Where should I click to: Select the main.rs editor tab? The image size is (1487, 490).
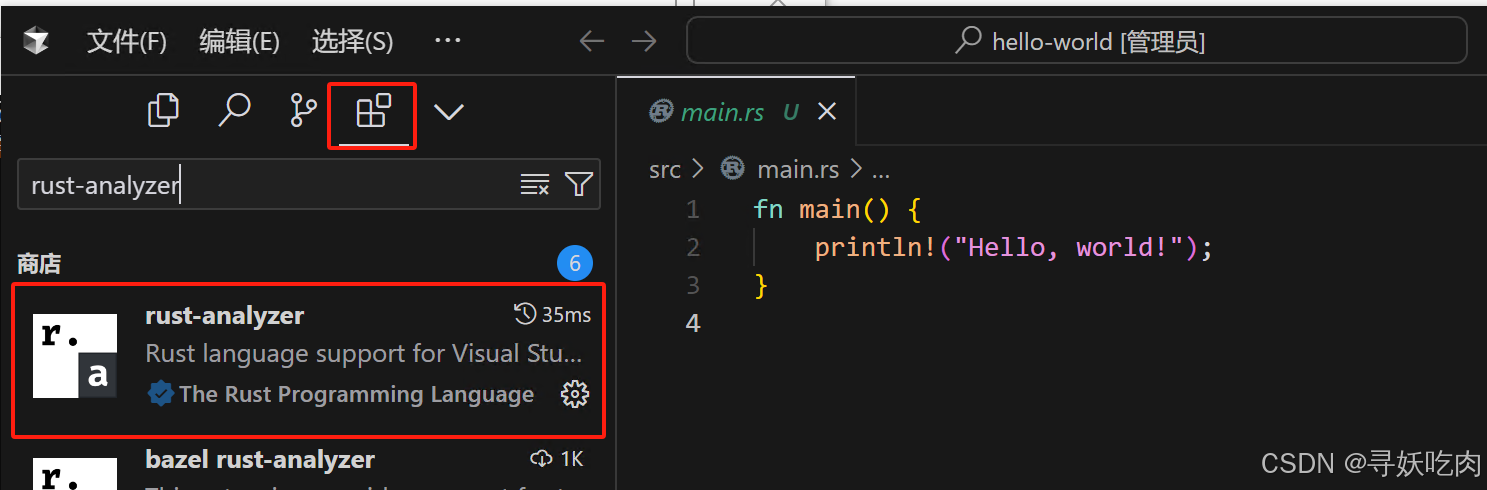point(736,112)
